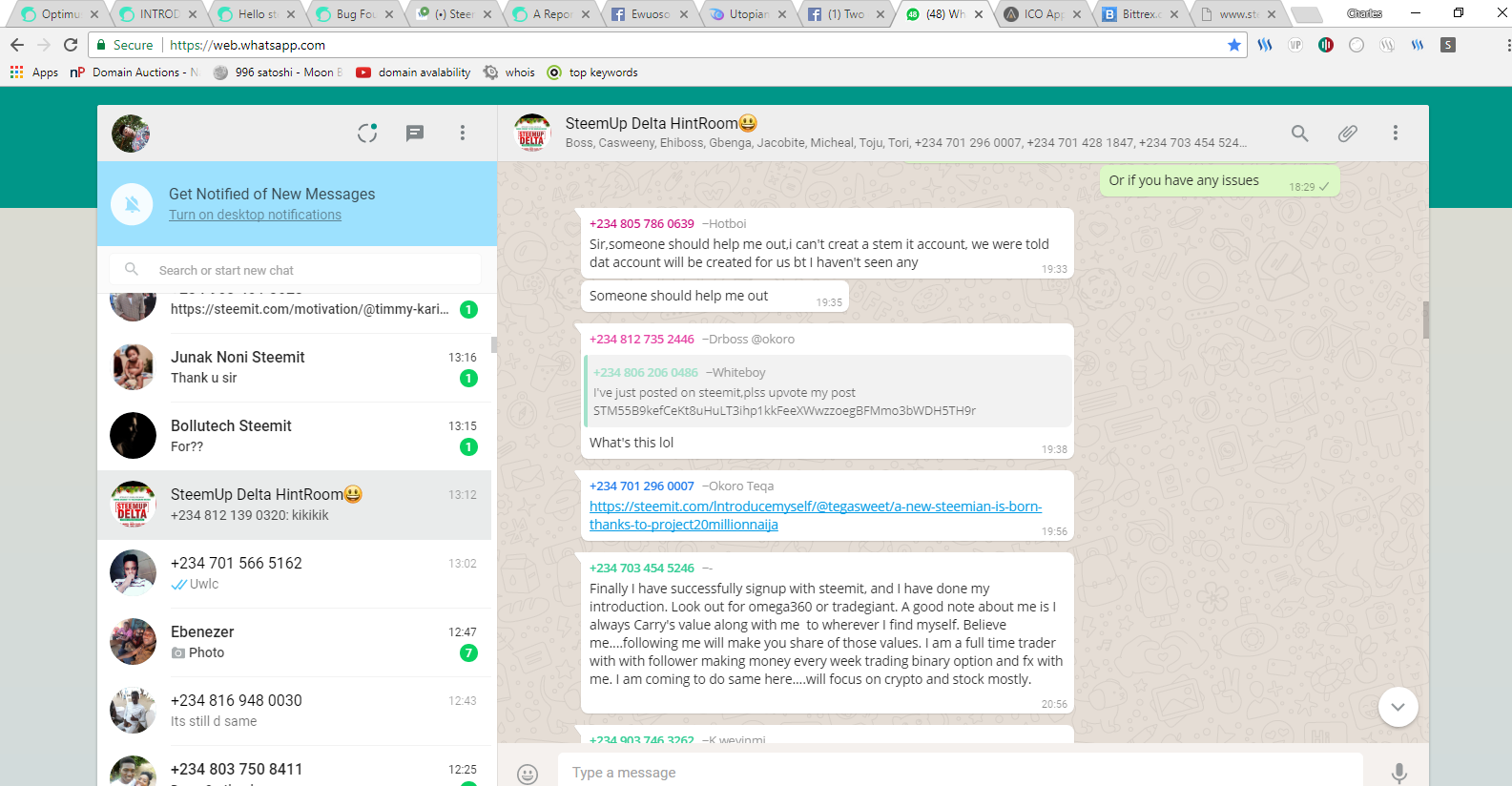1512x786 pixels.
Task: Open the three-dot menu in the chat header
Action: click(1396, 134)
